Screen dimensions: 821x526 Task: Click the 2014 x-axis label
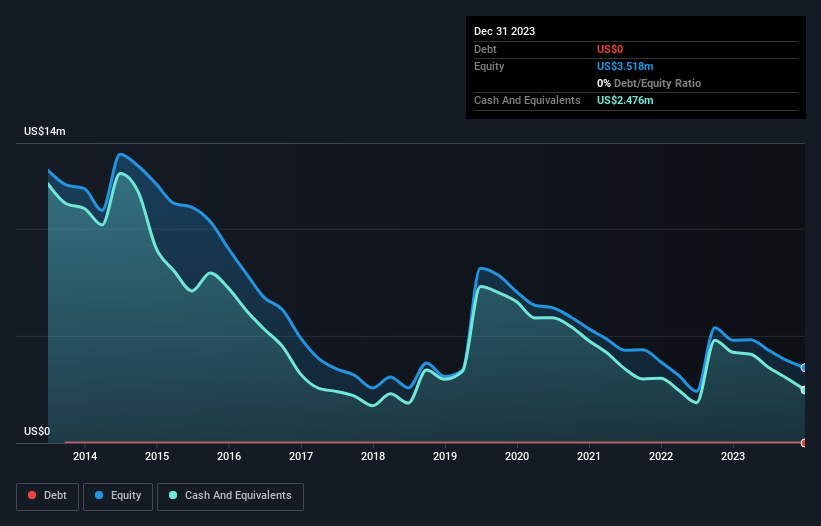[x=85, y=456]
